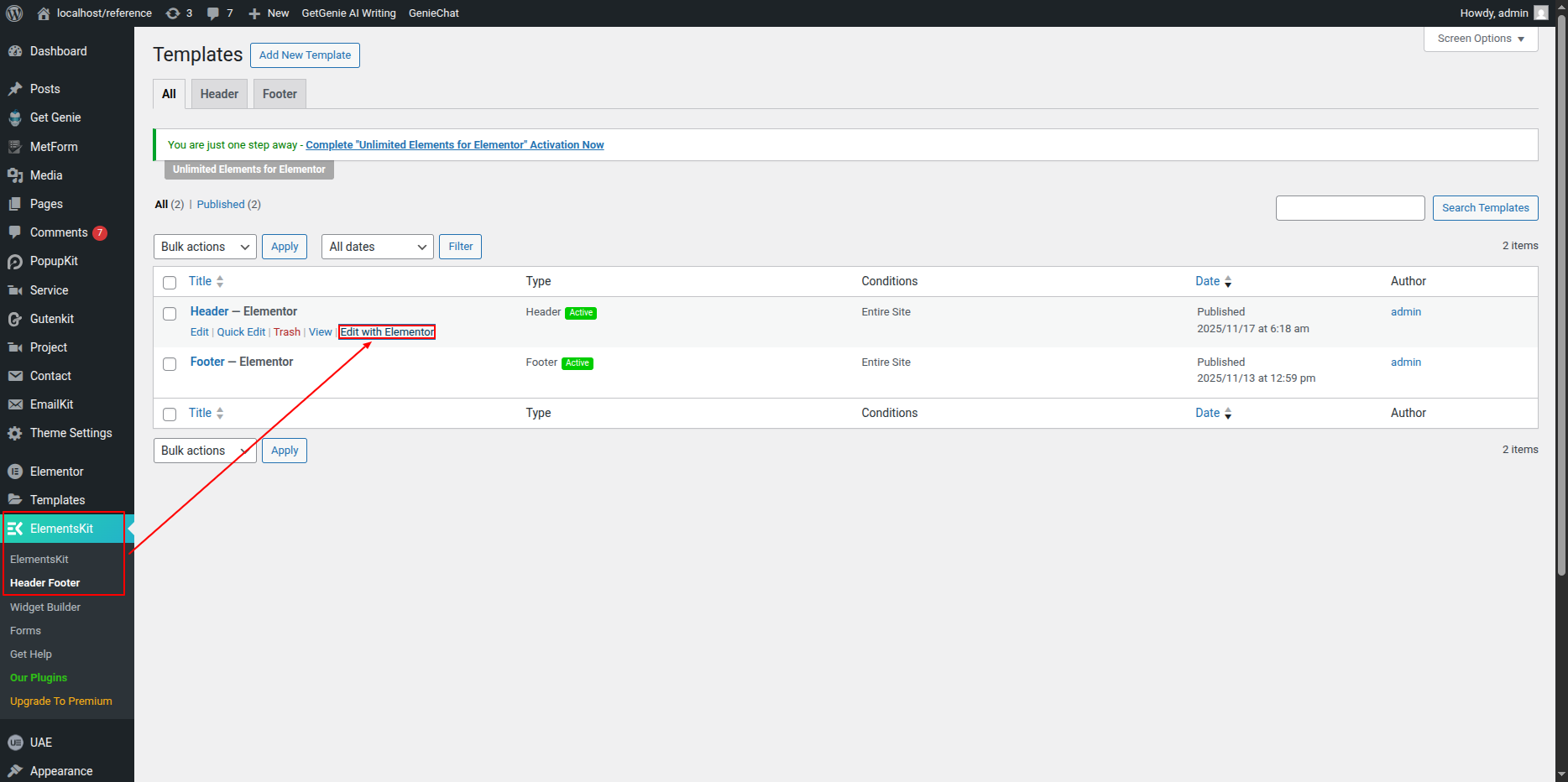This screenshot has width=1568, height=782.
Task: Click the Dashboard gauge icon
Action: tap(15, 51)
